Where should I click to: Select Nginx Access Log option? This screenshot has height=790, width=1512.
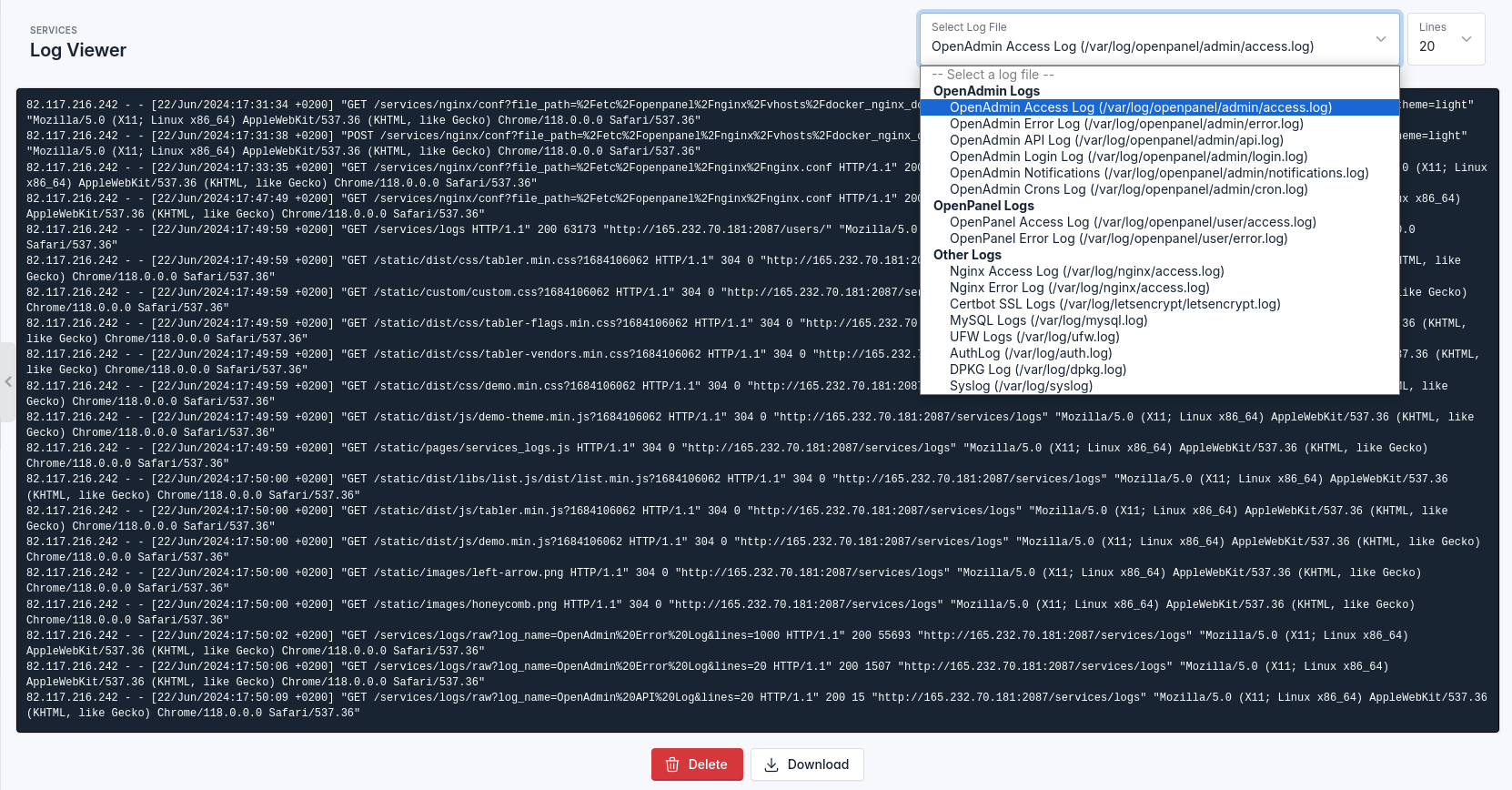pos(1086,271)
